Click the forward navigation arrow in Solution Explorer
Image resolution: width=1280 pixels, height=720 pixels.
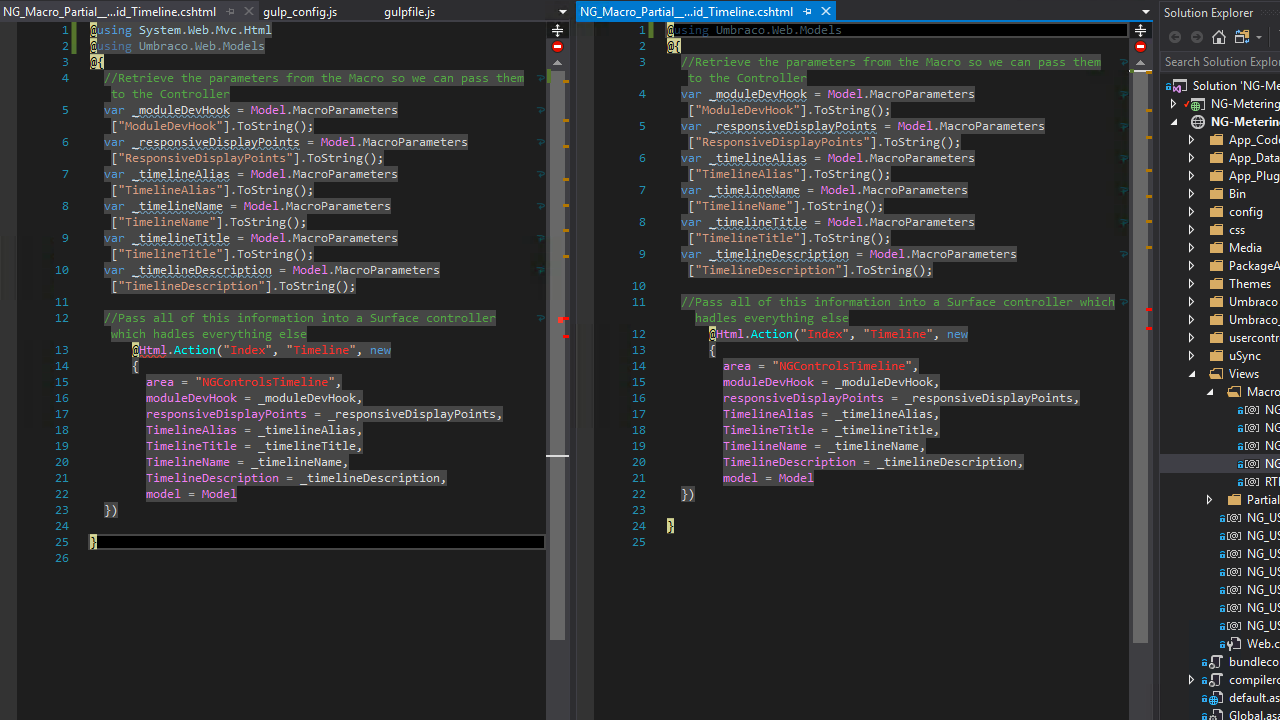(x=1197, y=37)
